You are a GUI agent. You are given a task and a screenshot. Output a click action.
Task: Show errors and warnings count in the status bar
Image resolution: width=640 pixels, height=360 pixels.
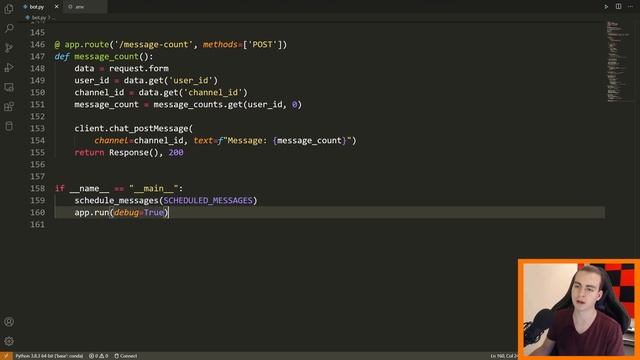[x=98, y=356]
